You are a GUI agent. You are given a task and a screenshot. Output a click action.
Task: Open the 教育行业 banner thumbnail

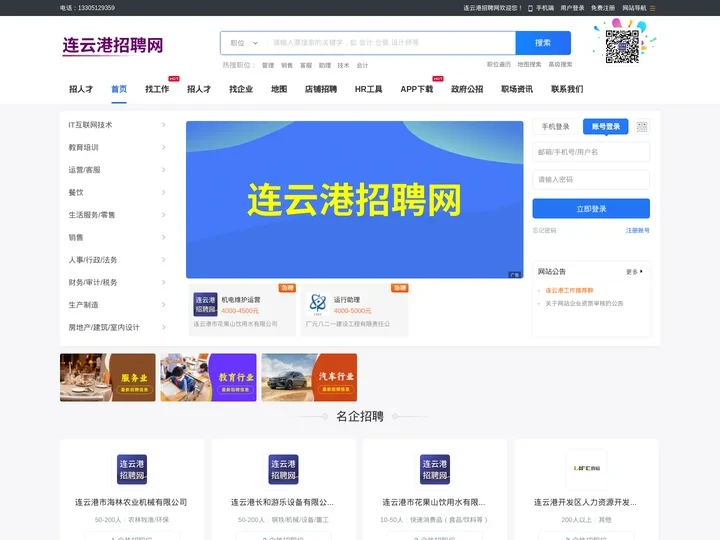click(x=208, y=377)
